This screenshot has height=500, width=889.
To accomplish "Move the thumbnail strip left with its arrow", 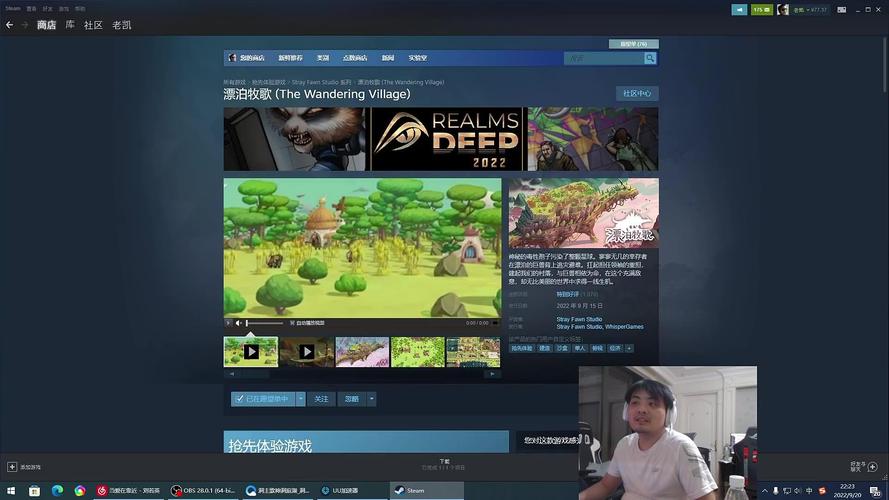I will click(232, 374).
